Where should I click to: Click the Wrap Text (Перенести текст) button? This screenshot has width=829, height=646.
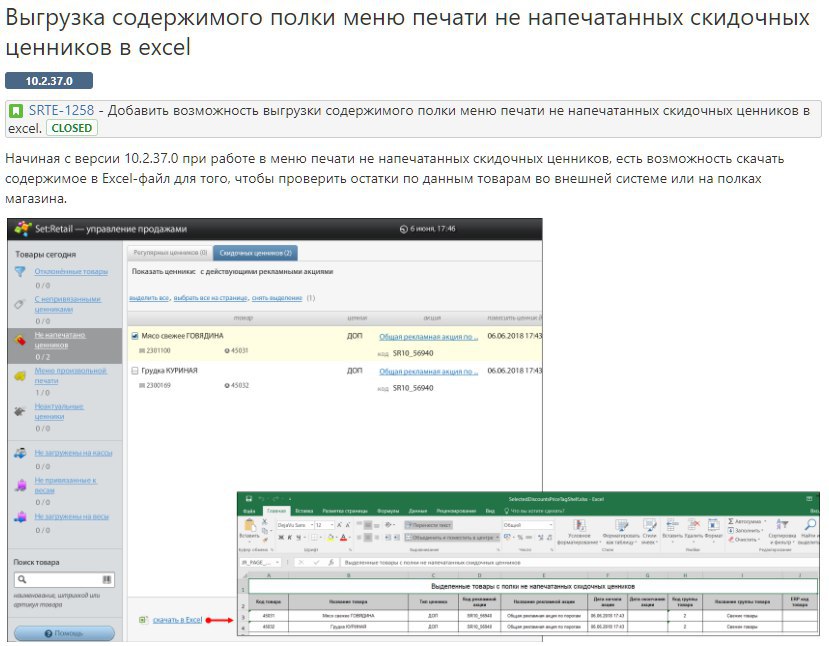(429, 525)
